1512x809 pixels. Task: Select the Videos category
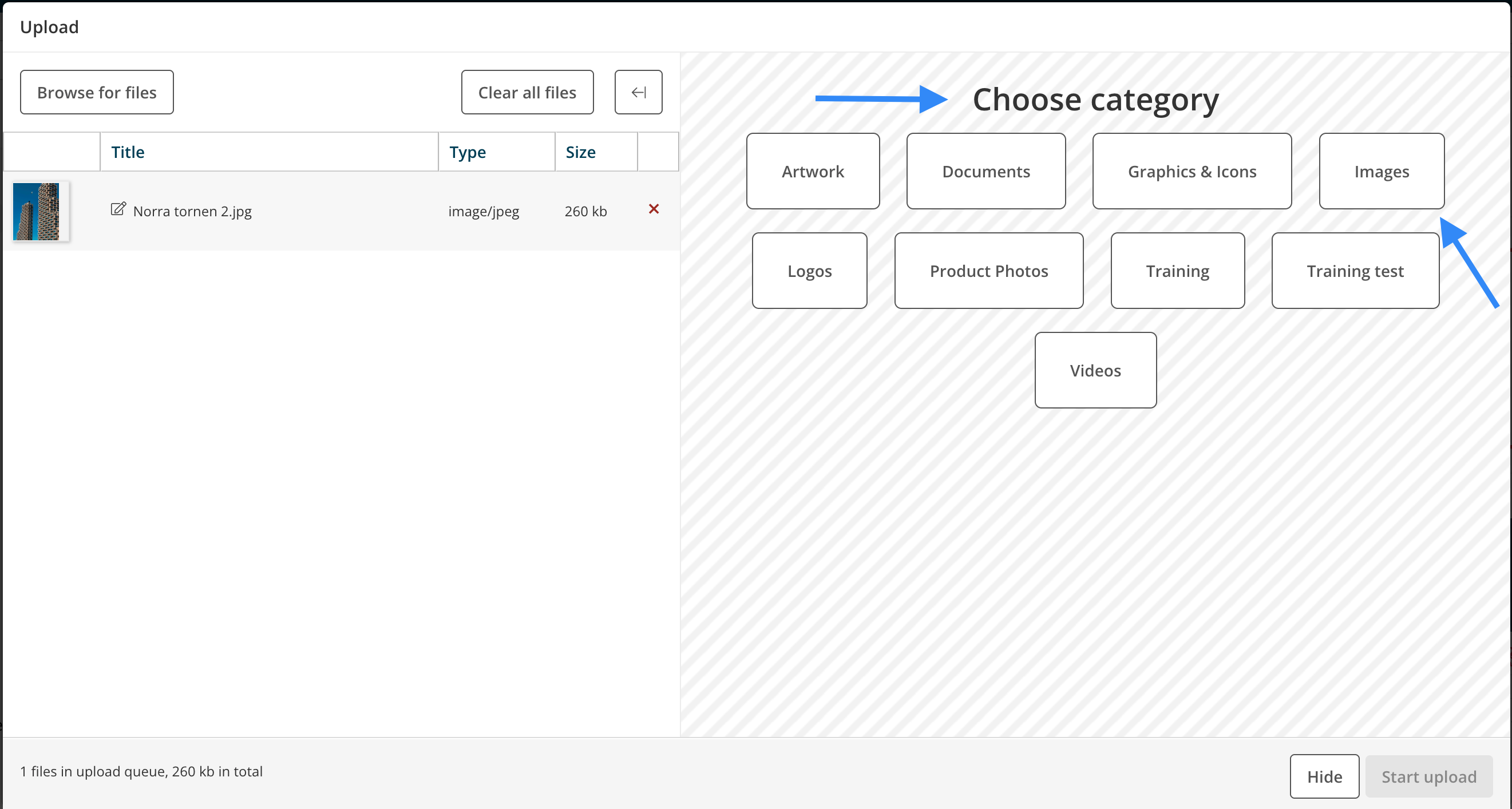(1095, 370)
